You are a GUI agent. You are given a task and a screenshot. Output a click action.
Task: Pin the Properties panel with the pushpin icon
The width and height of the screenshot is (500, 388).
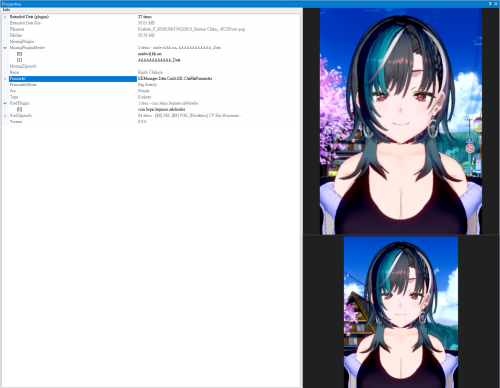490,4
